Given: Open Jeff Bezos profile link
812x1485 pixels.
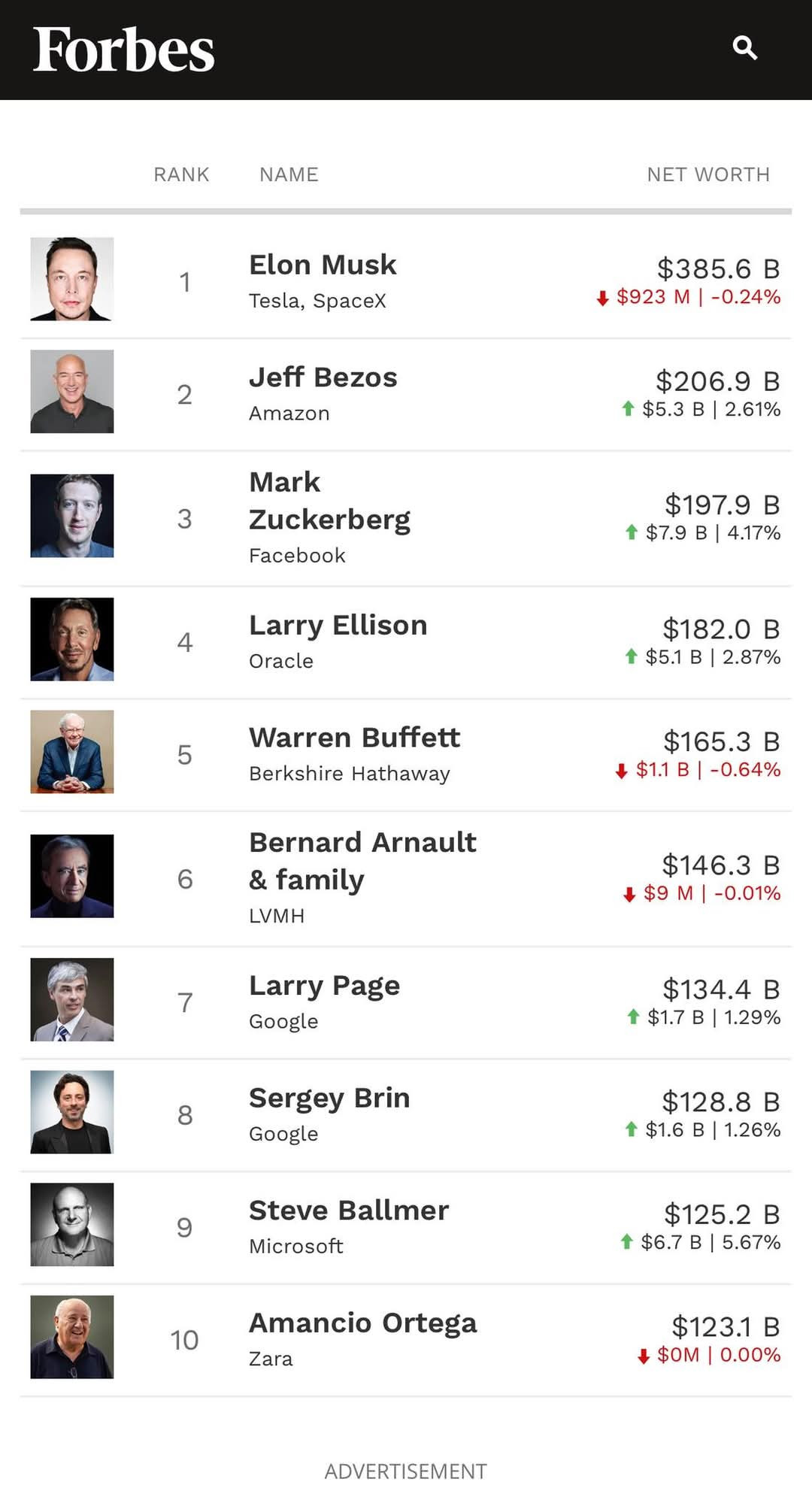Looking at the screenshot, I should [x=323, y=377].
